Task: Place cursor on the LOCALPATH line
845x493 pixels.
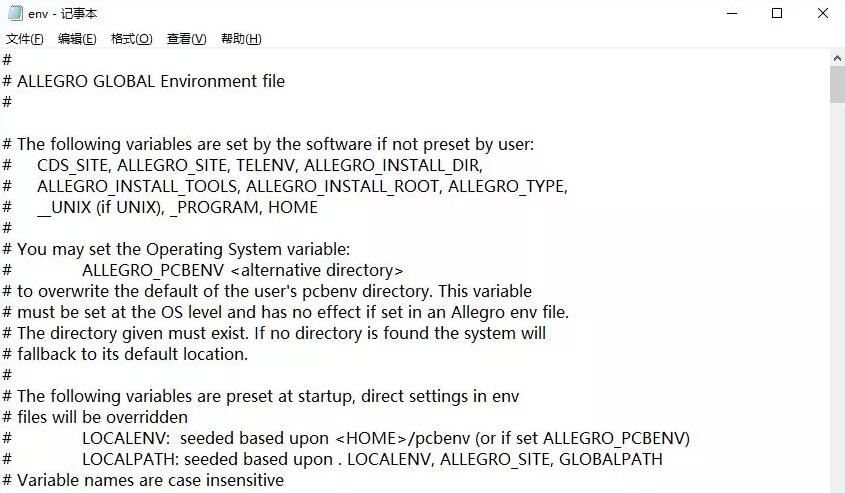Action: (372, 459)
